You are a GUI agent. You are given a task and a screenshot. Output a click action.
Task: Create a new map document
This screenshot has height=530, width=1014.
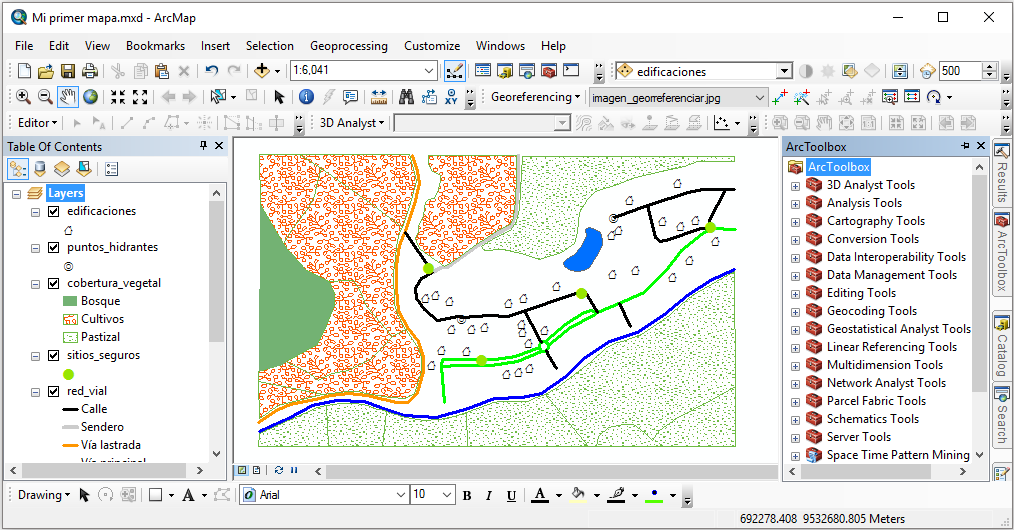point(24,70)
